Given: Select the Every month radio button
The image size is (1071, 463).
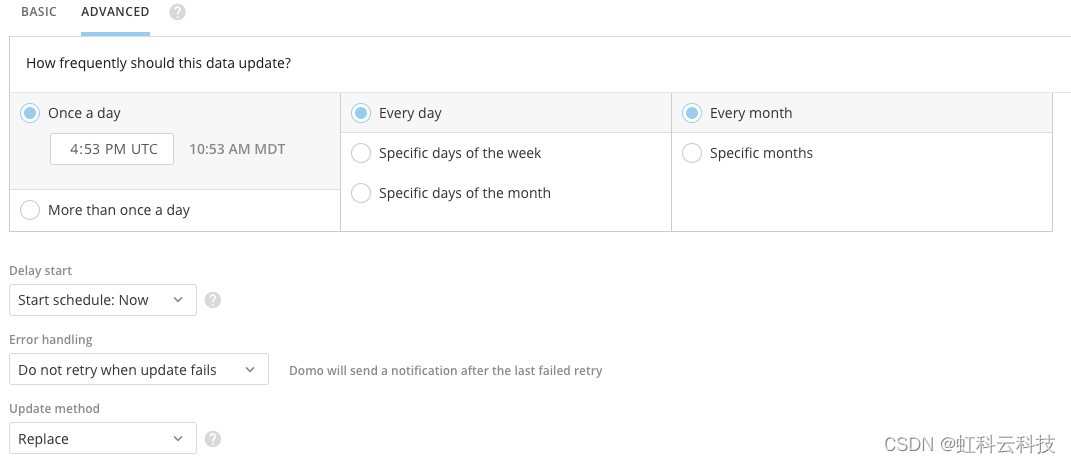Looking at the screenshot, I should (692, 113).
